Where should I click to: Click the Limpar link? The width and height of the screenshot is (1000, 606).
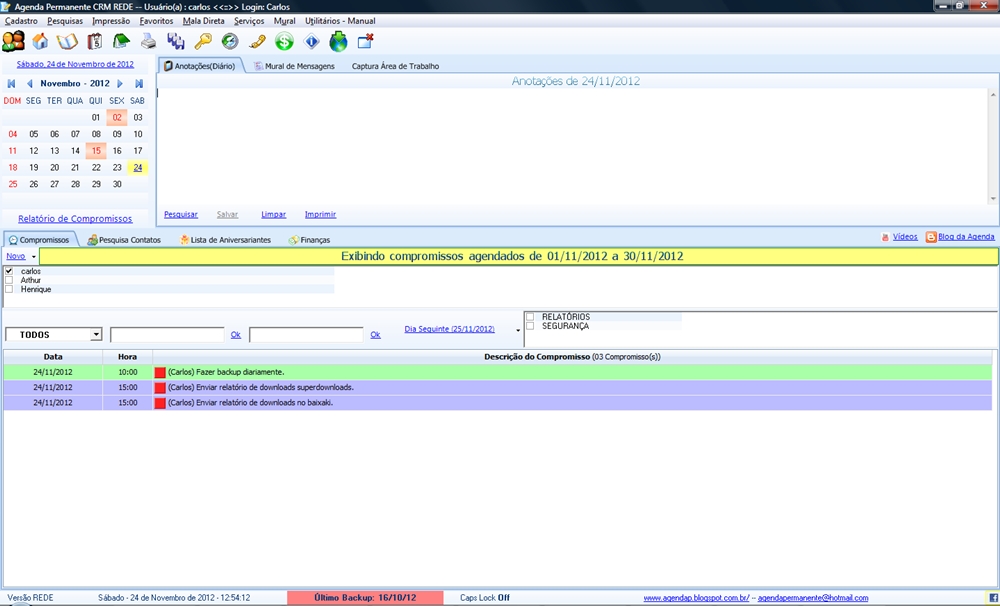click(274, 215)
